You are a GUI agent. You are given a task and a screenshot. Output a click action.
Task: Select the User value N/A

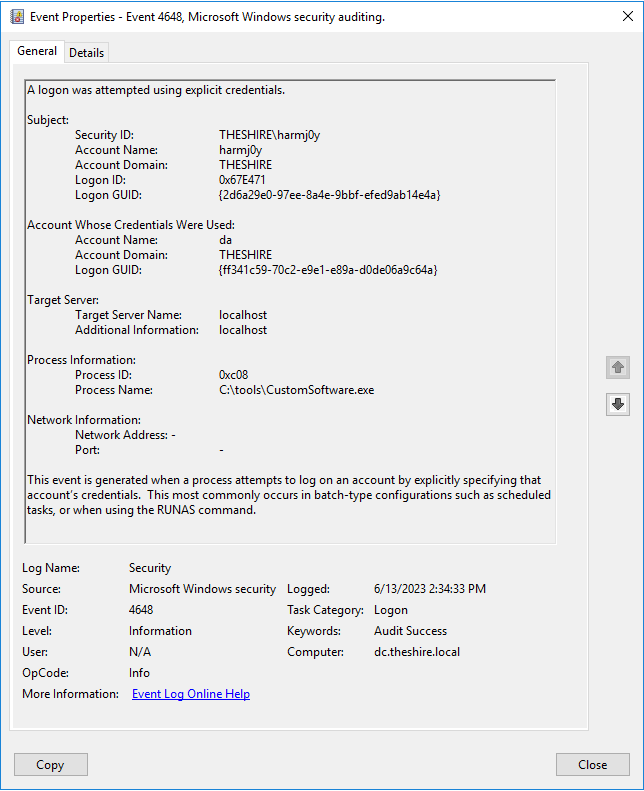click(140, 652)
